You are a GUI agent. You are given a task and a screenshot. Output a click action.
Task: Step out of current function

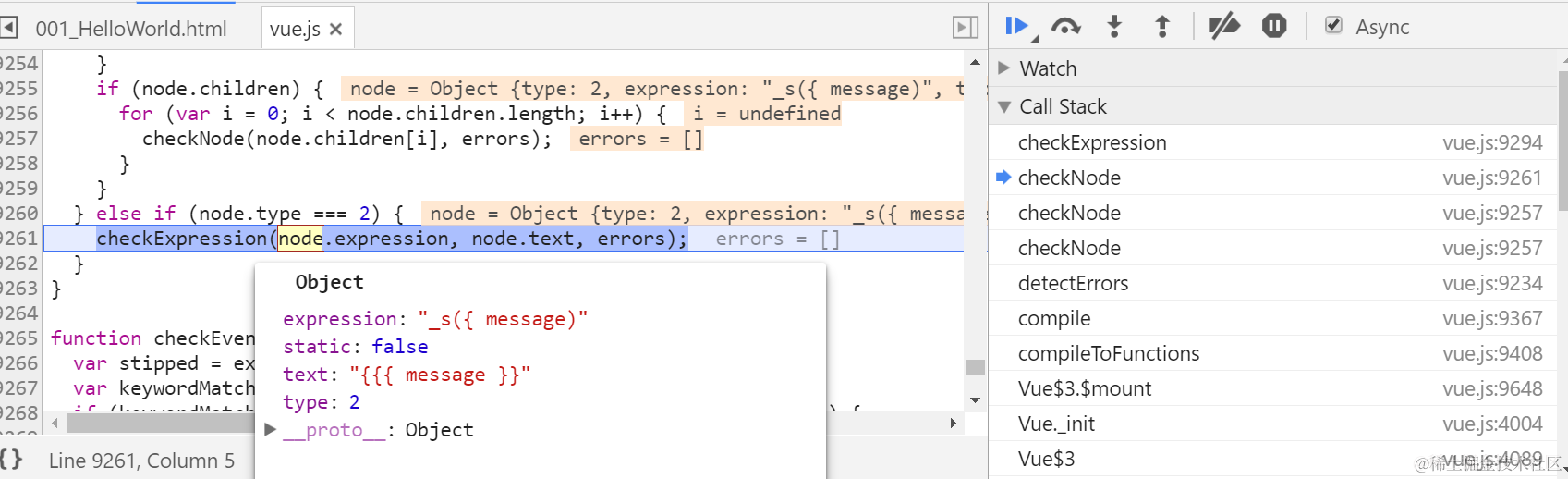(1162, 27)
